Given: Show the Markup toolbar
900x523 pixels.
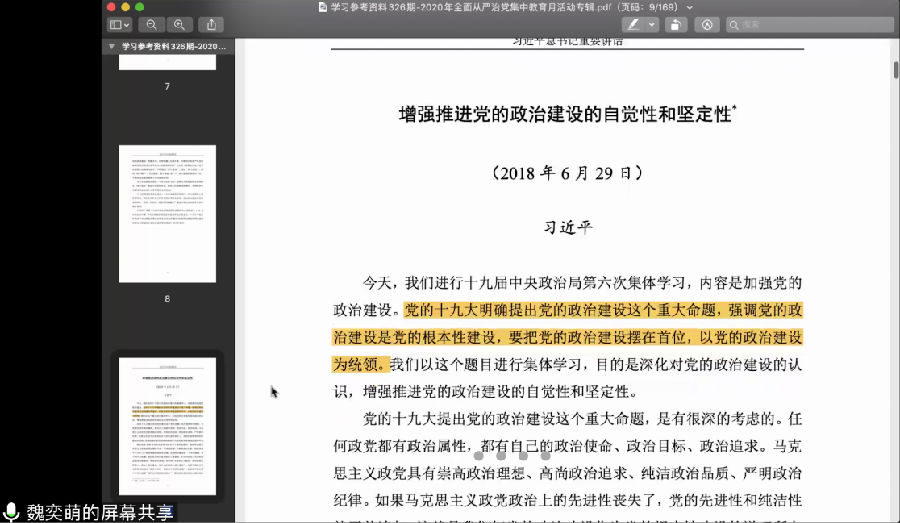Looking at the screenshot, I should point(708,24).
